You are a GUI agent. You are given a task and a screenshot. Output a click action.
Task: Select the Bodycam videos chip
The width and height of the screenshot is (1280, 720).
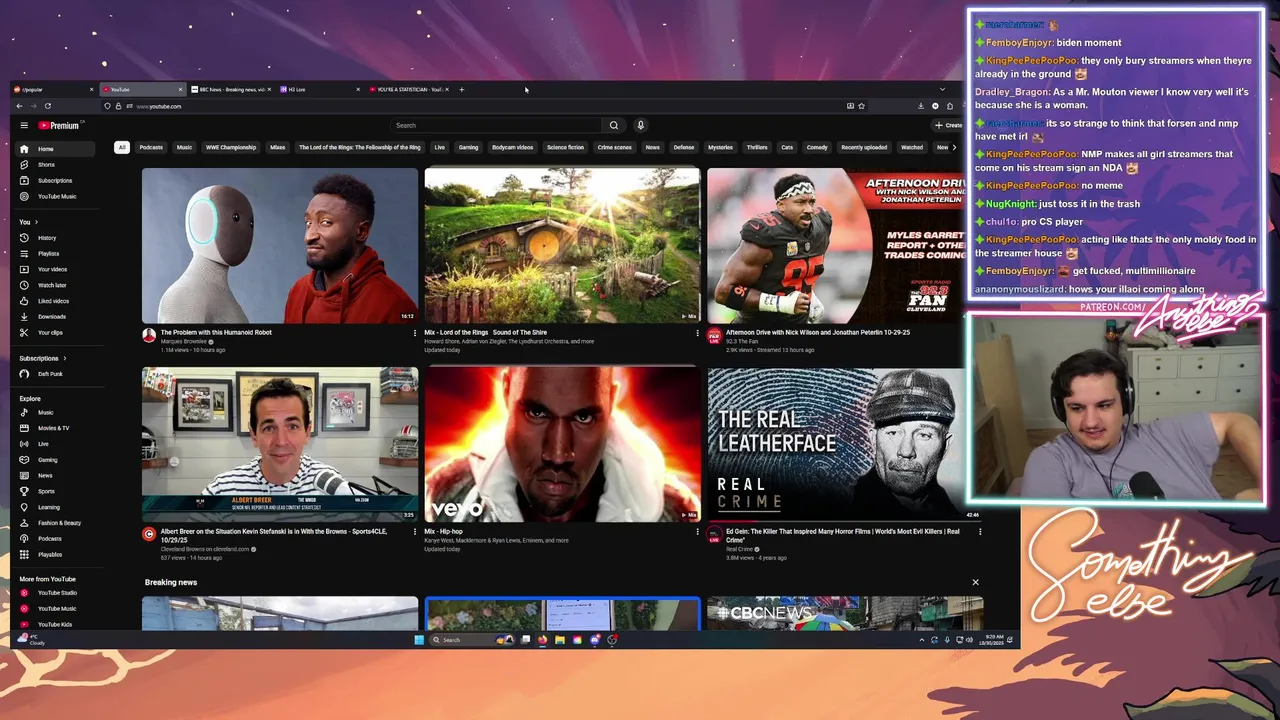coord(512,147)
